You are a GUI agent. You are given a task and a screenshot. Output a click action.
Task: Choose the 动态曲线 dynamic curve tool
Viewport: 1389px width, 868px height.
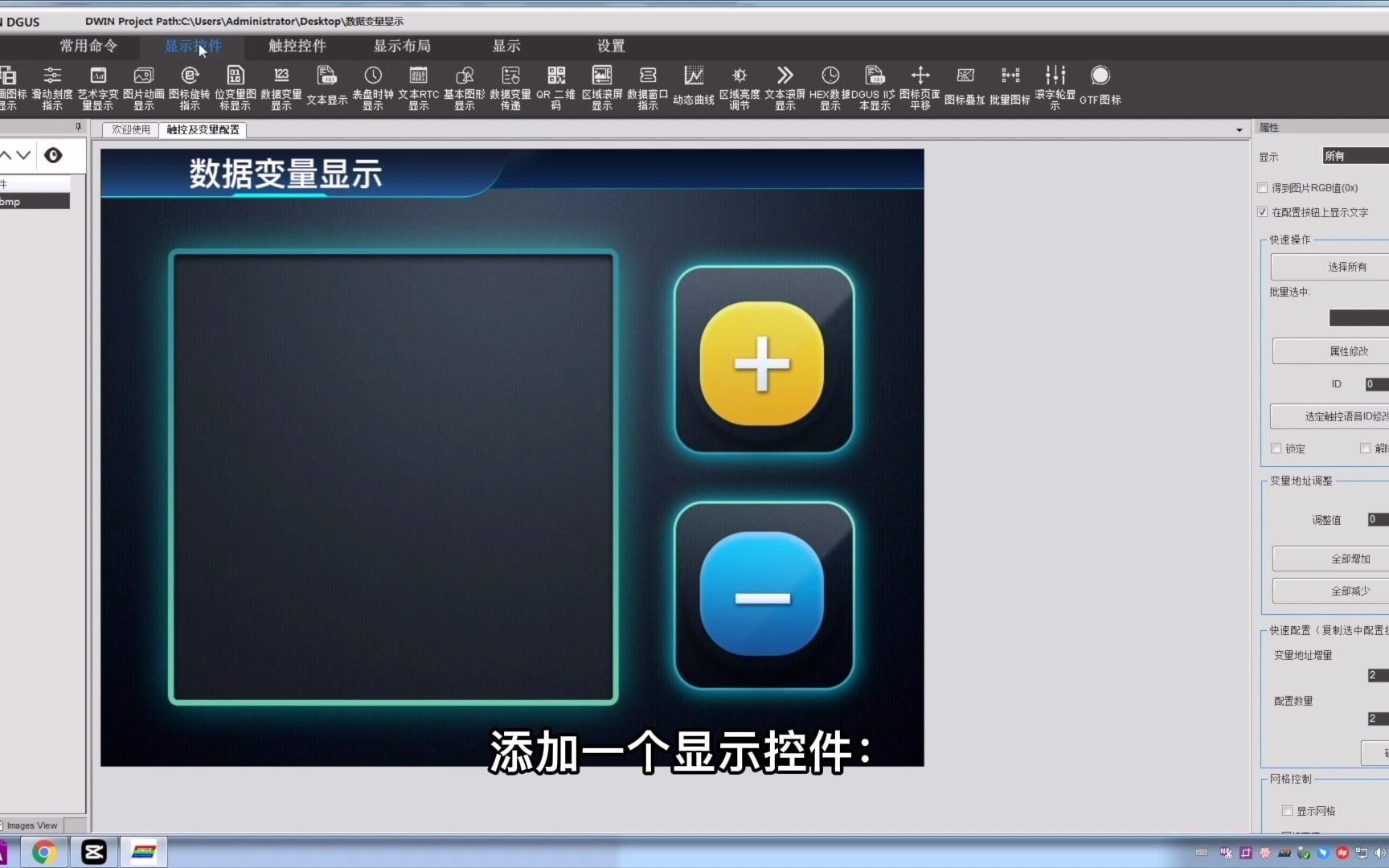[x=693, y=86]
